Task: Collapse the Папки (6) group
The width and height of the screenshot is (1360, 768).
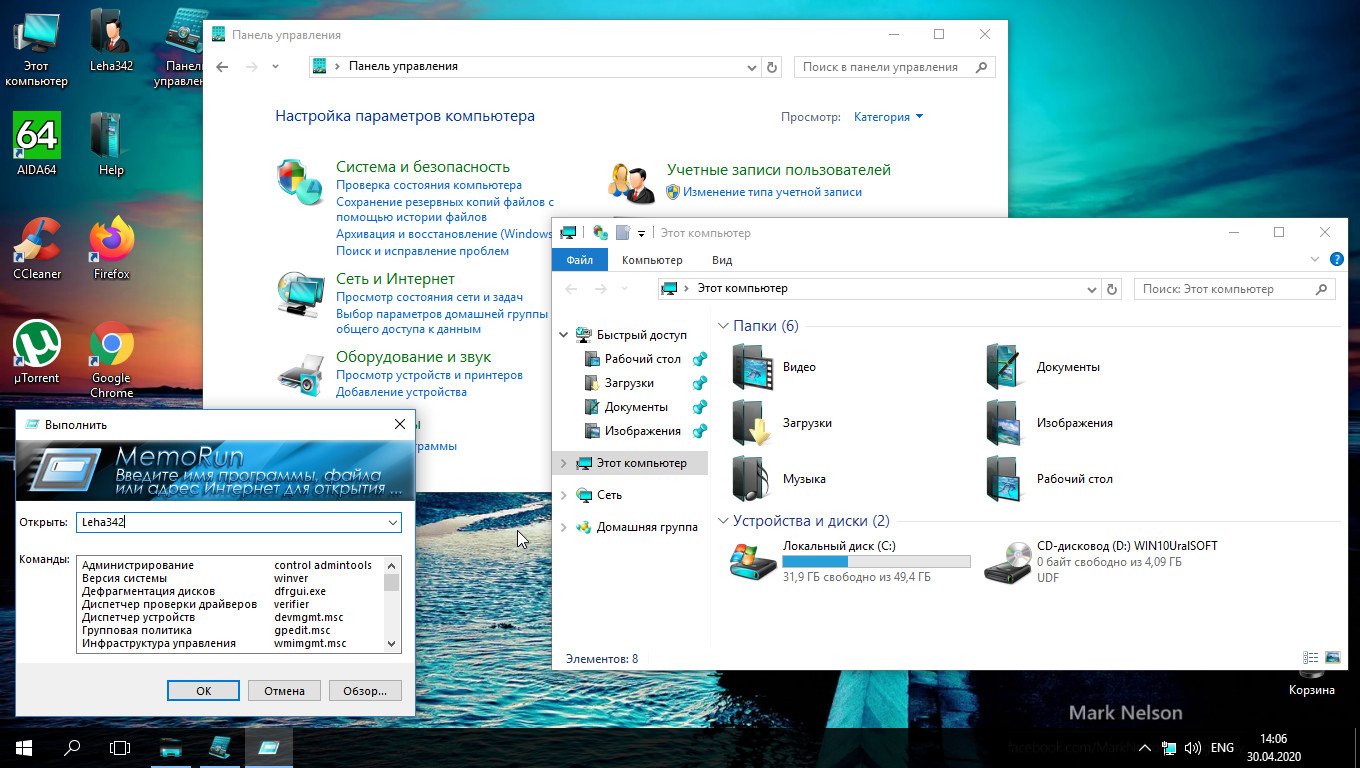Action: click(x=724, y=326)
